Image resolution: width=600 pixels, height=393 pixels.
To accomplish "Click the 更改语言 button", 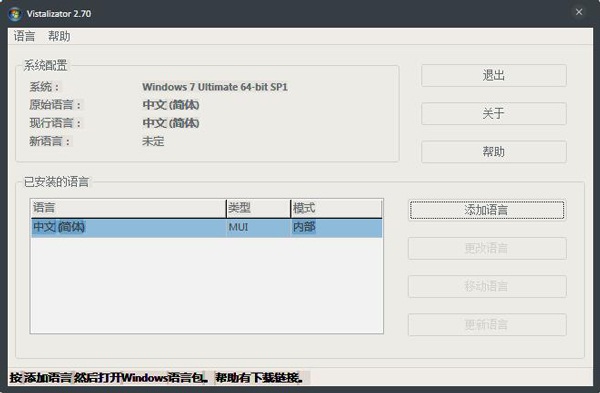I will [x=487, y=248].
